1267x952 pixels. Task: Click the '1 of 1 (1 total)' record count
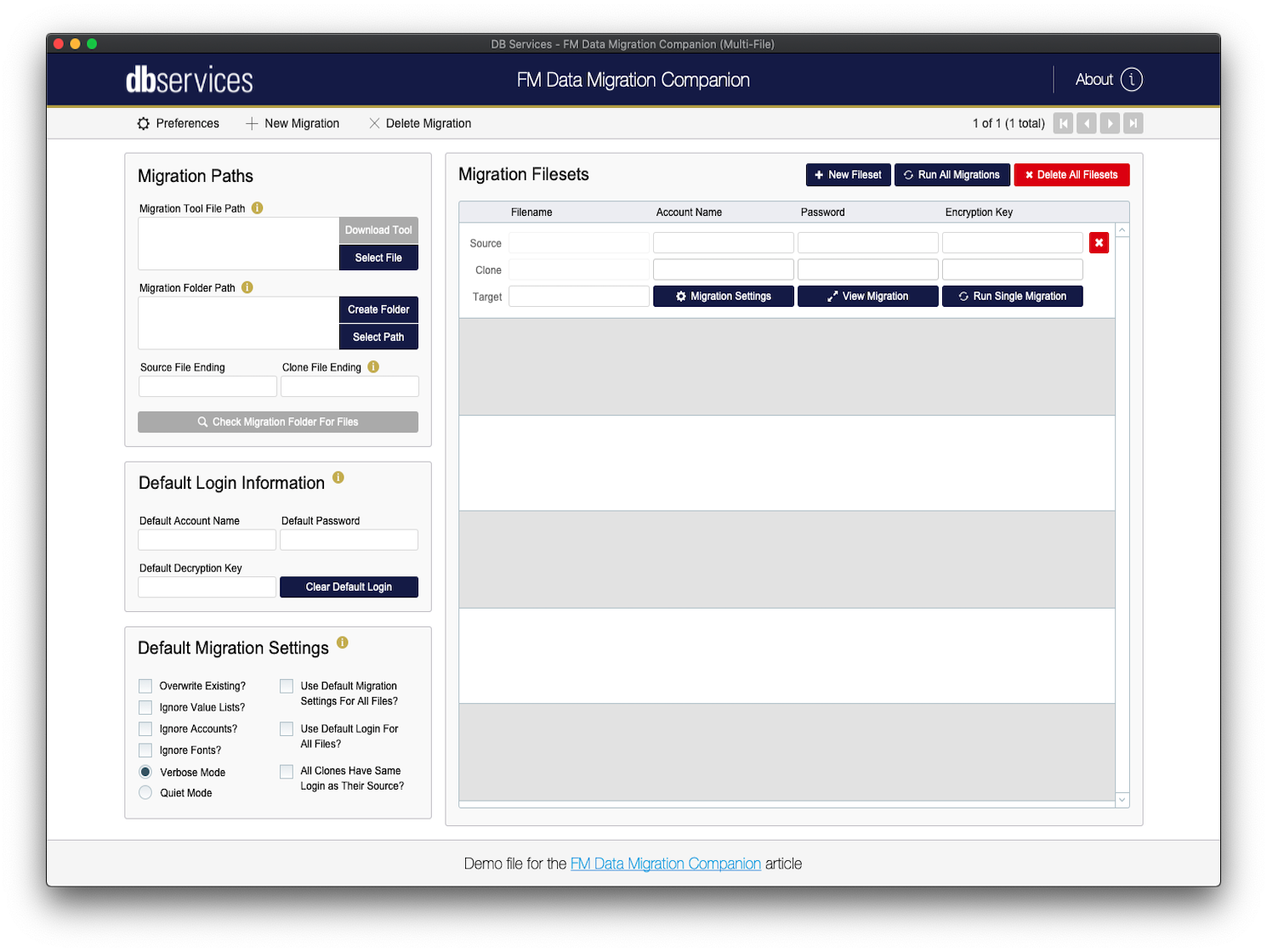(1008, 123)
